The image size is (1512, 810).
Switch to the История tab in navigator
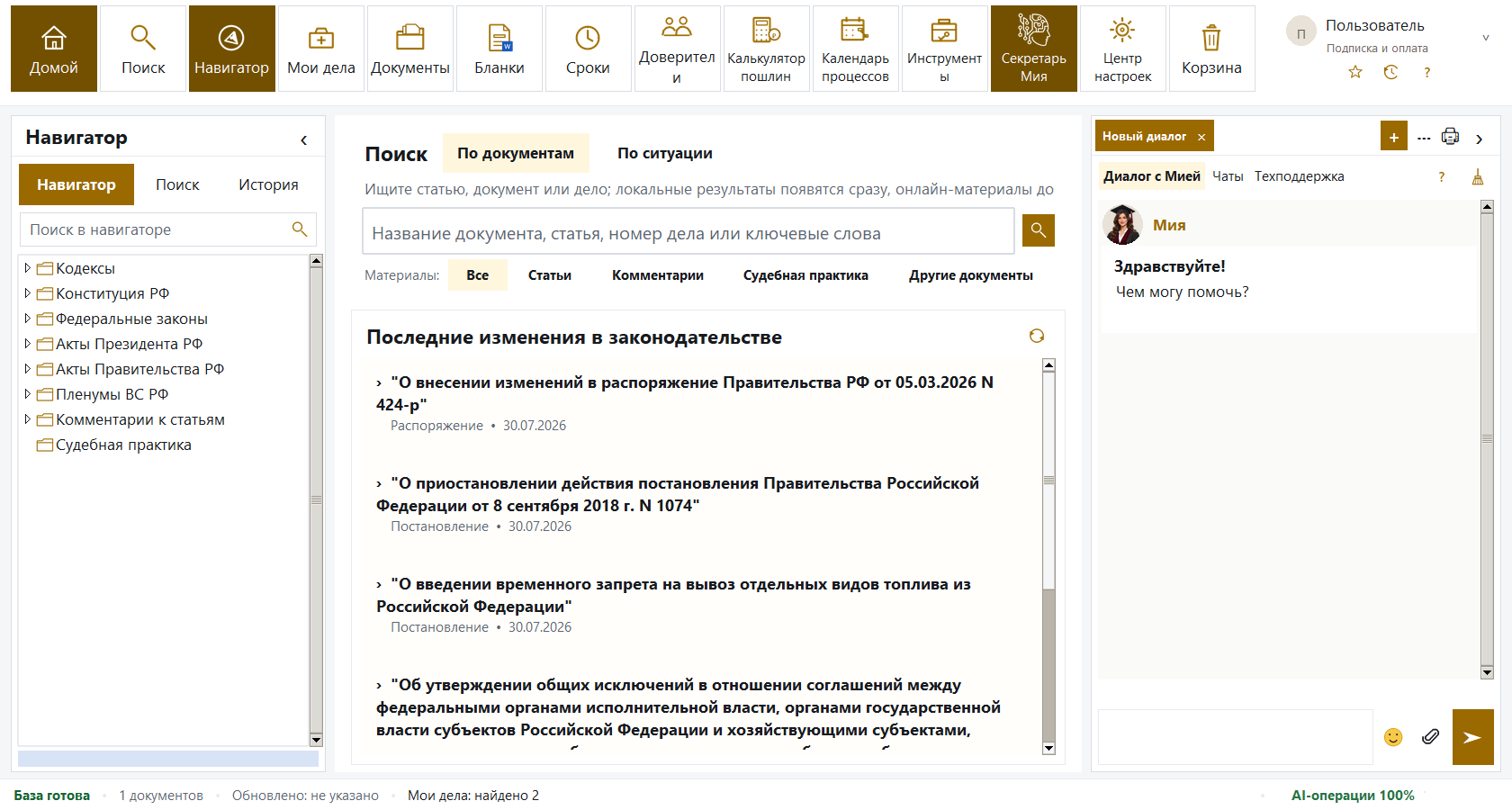click(x=268, y=184)
